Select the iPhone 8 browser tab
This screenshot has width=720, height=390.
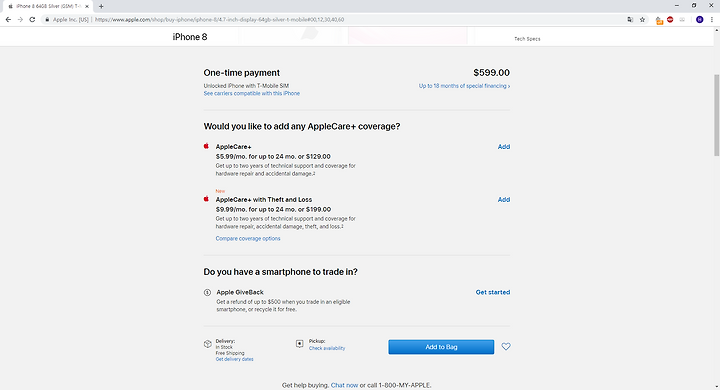click(46, 6)
